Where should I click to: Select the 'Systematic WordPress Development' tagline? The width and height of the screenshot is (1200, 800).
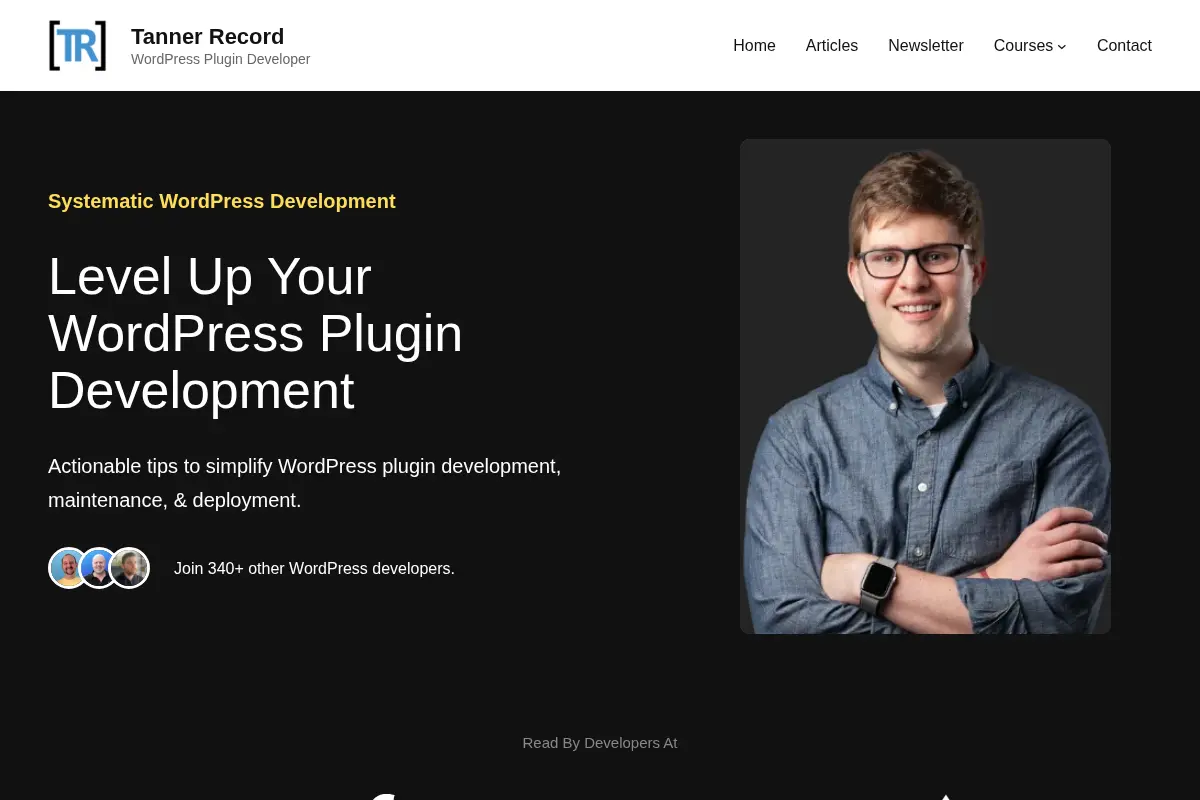[222, 201]
